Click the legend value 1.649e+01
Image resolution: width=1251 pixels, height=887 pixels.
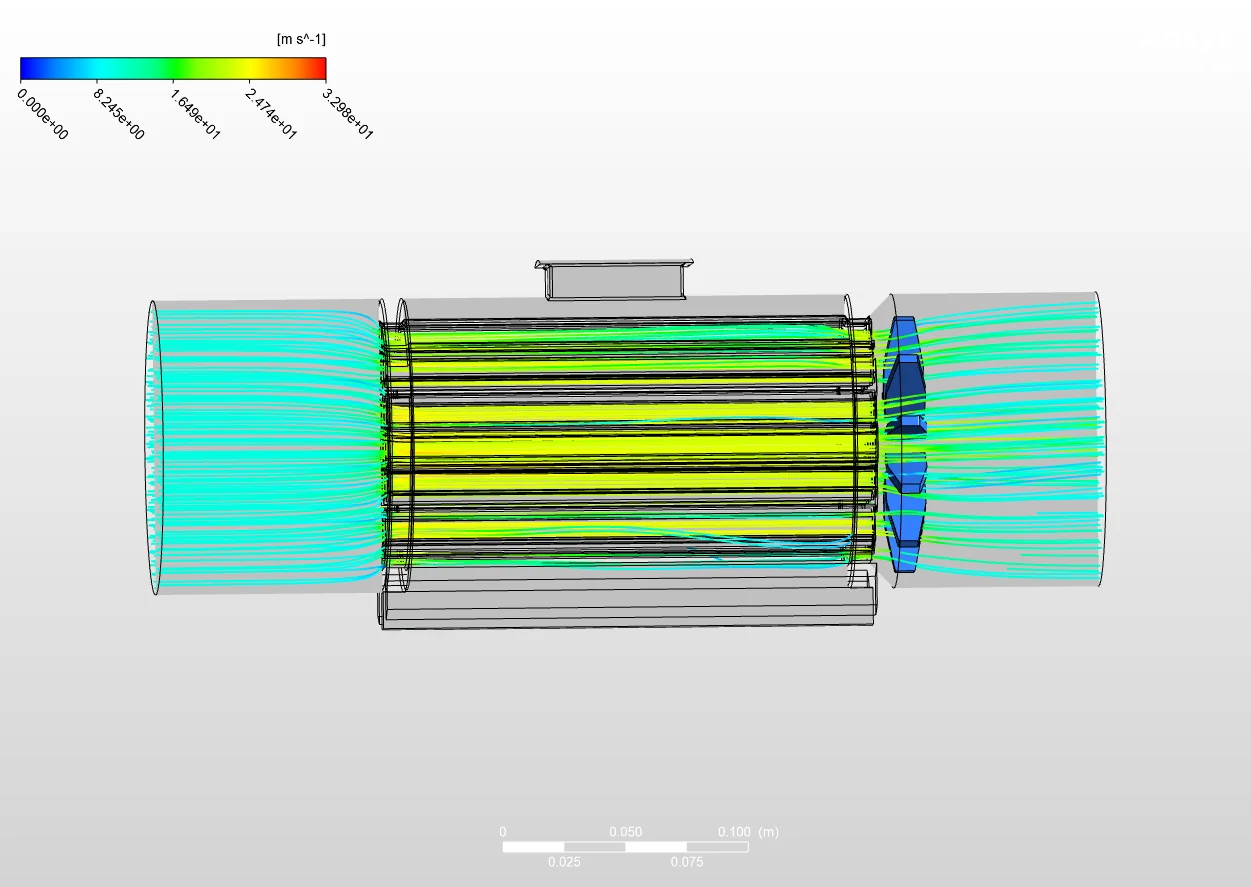tap(196, 113)
